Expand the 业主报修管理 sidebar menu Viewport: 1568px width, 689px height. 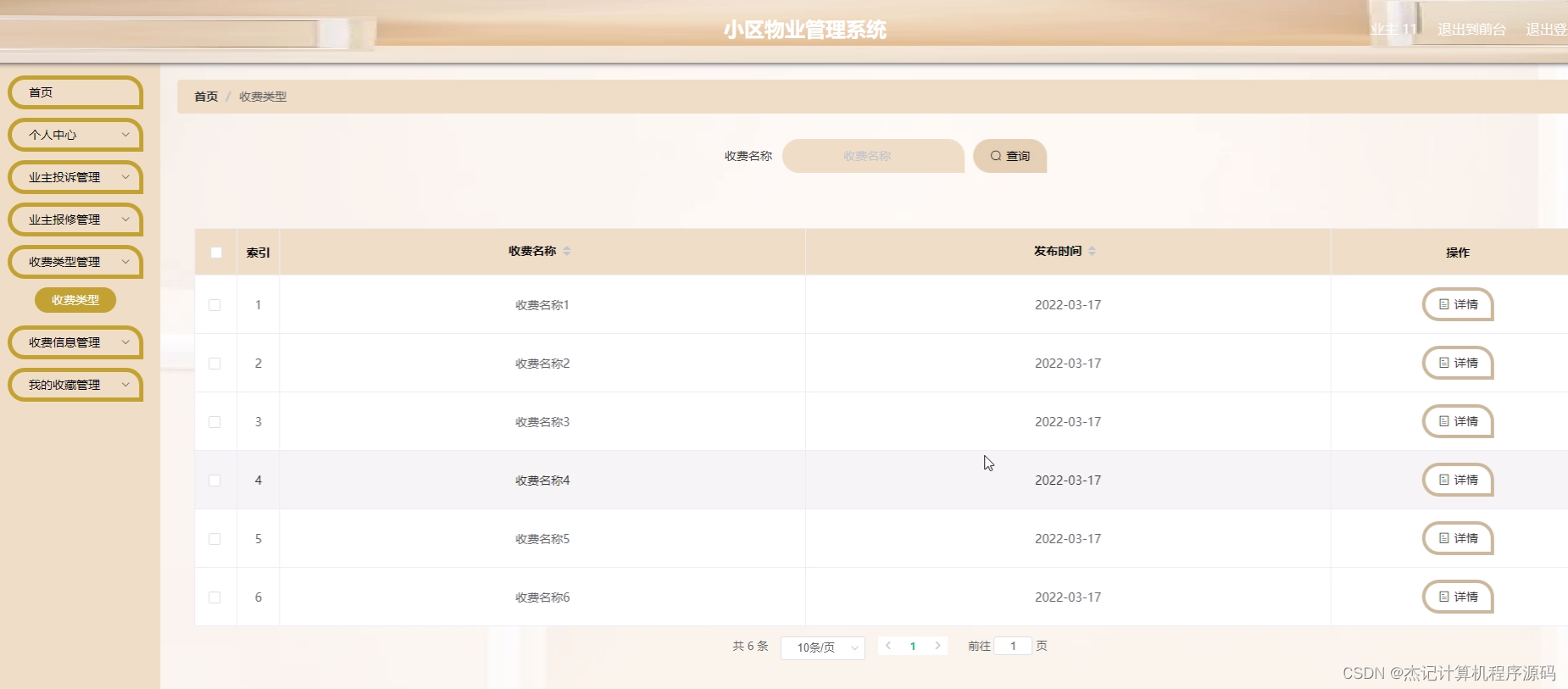coord(75,219)
